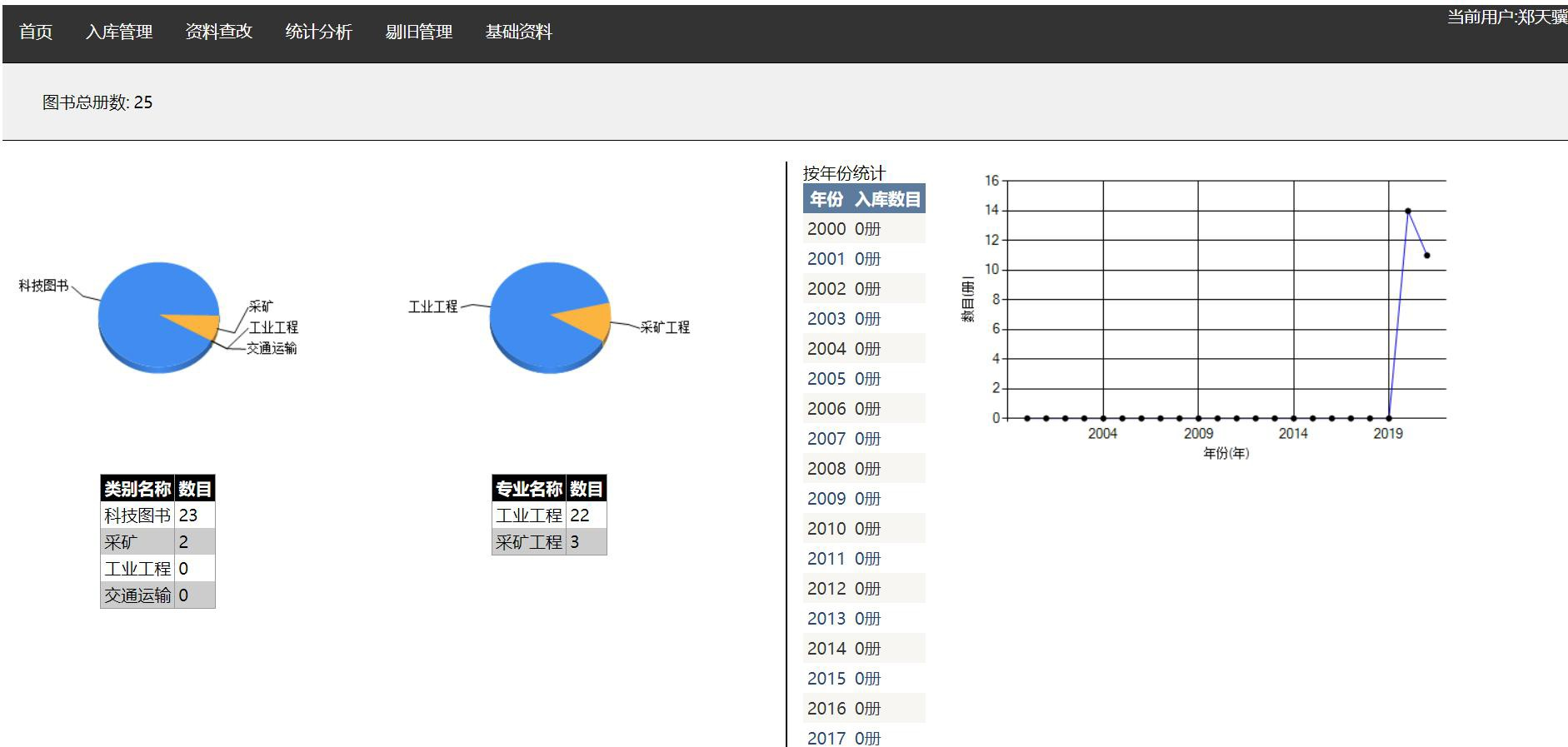Select the year 2000 row

pos(864,229)
